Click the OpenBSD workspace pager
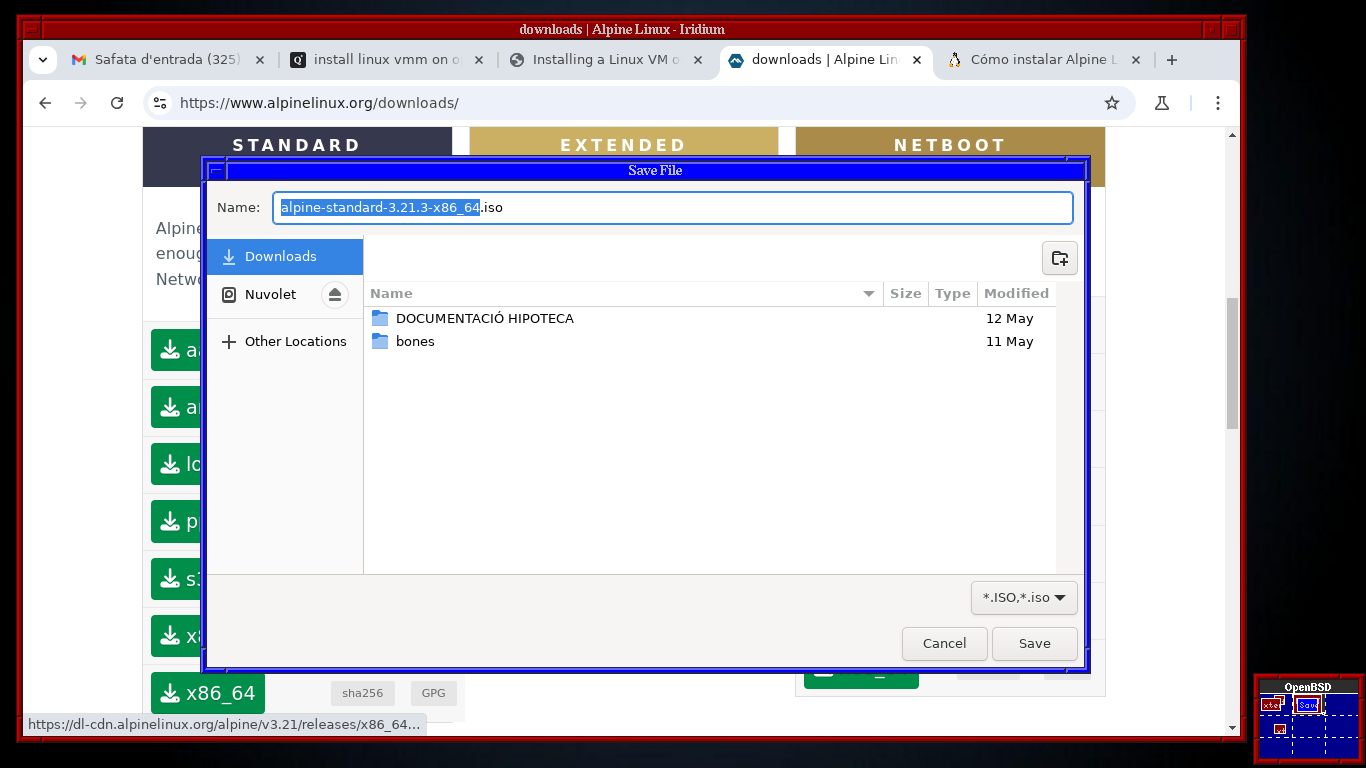The width and height of the screenshot is (1366, 768). point(1309,717)
